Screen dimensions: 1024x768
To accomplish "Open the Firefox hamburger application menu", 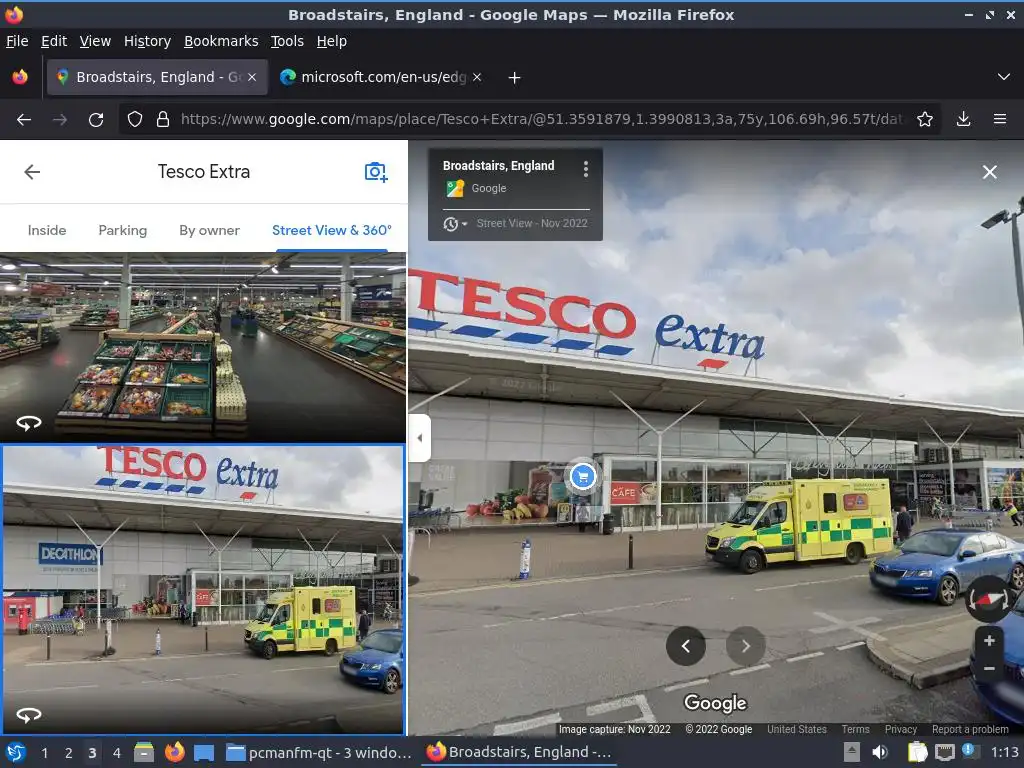I will 1000,119.
